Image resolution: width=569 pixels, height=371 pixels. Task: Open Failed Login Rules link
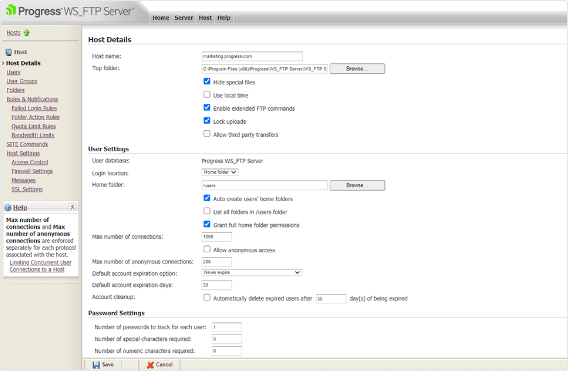click(34, 108)
